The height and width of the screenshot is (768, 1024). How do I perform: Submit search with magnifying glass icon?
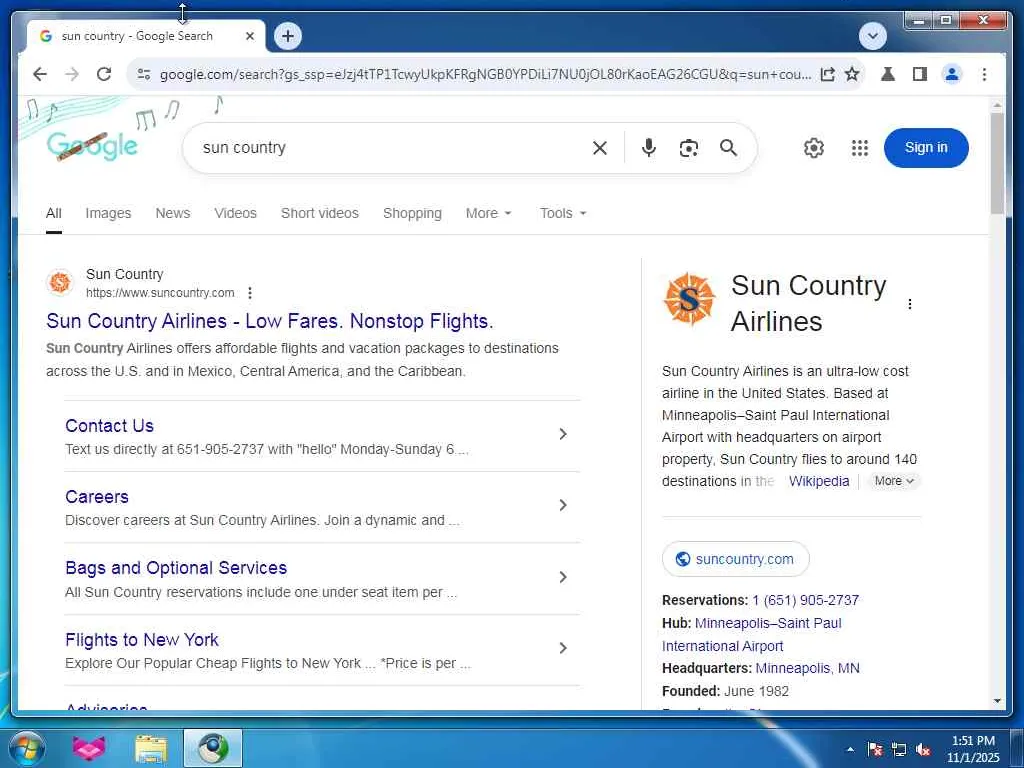point(728,148)
